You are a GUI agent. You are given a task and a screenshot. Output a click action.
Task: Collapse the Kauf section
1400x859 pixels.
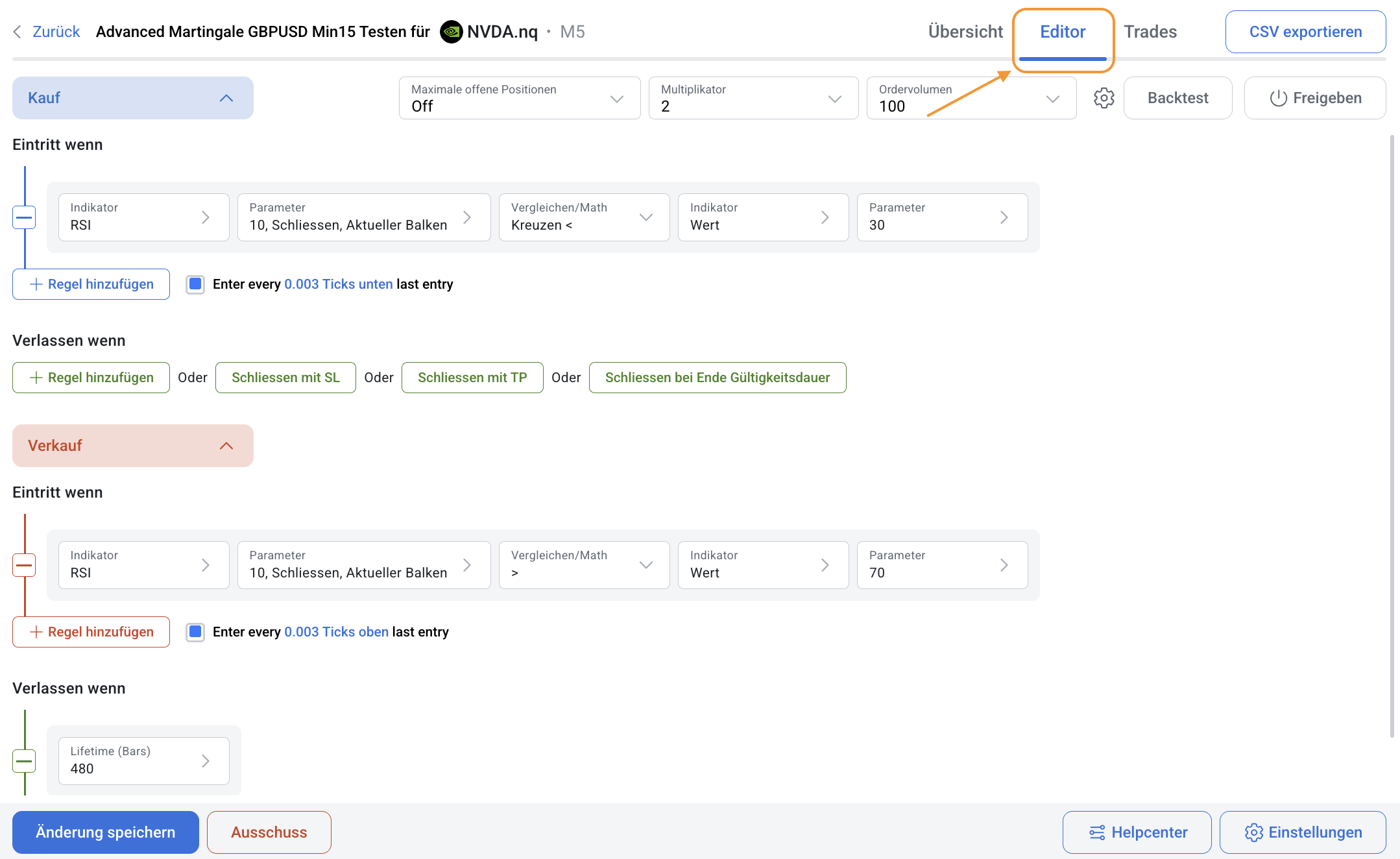pyautogui.click(x=226, y=98)
